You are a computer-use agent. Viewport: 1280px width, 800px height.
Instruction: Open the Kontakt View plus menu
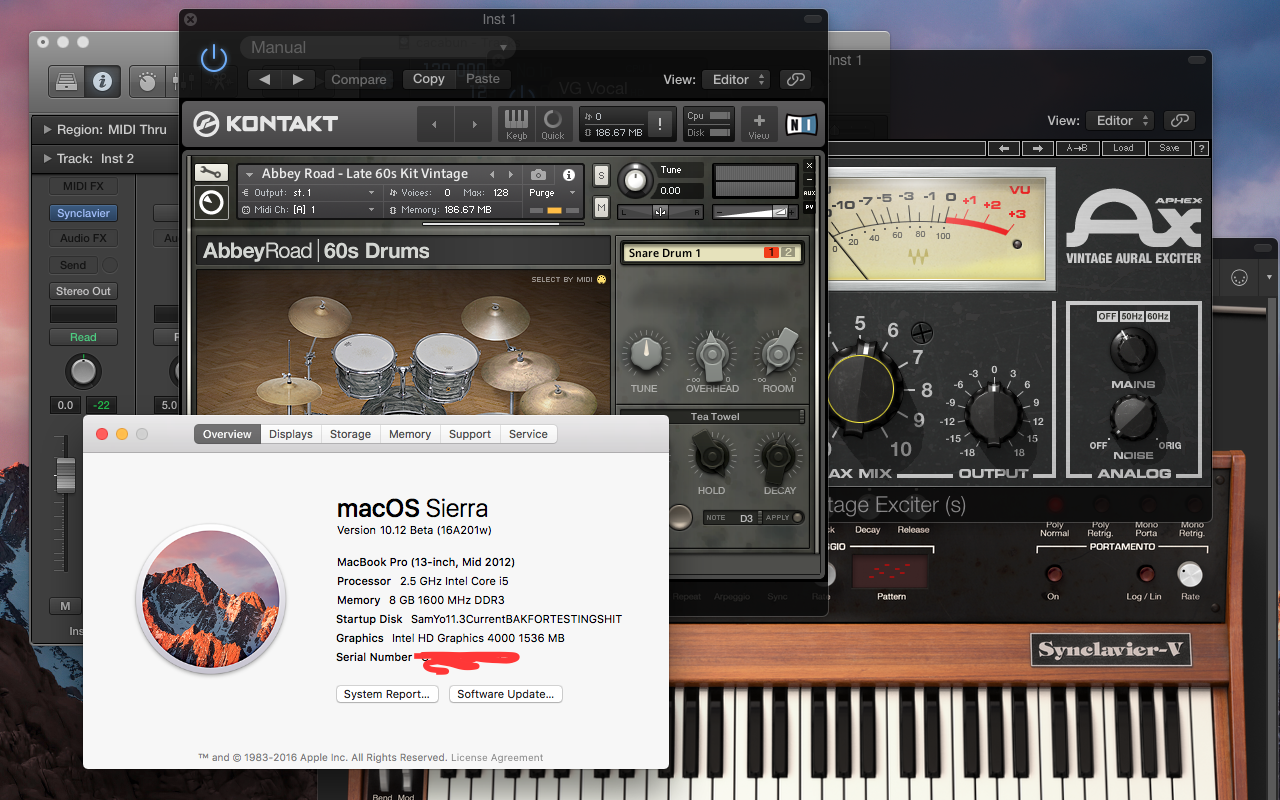759,124
